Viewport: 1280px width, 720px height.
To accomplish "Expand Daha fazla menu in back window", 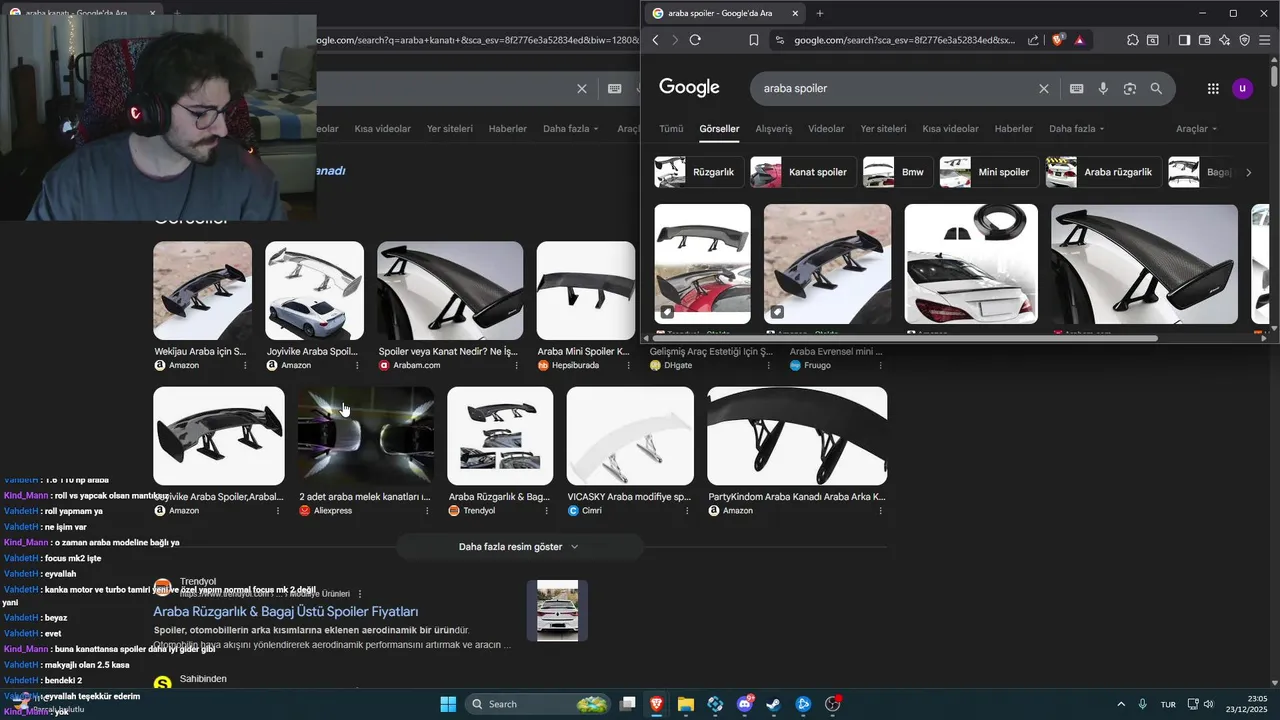I will [x=571, y=129].
